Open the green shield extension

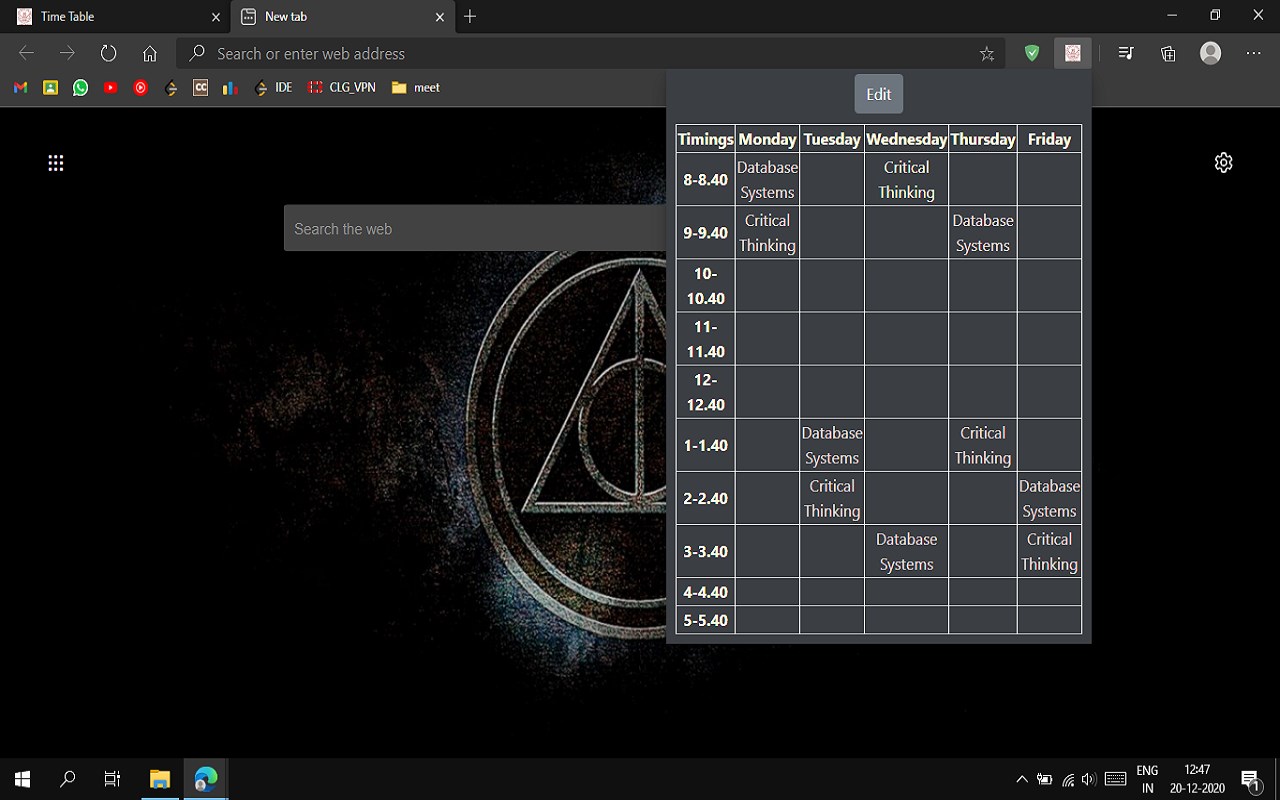click(1032, 54)
